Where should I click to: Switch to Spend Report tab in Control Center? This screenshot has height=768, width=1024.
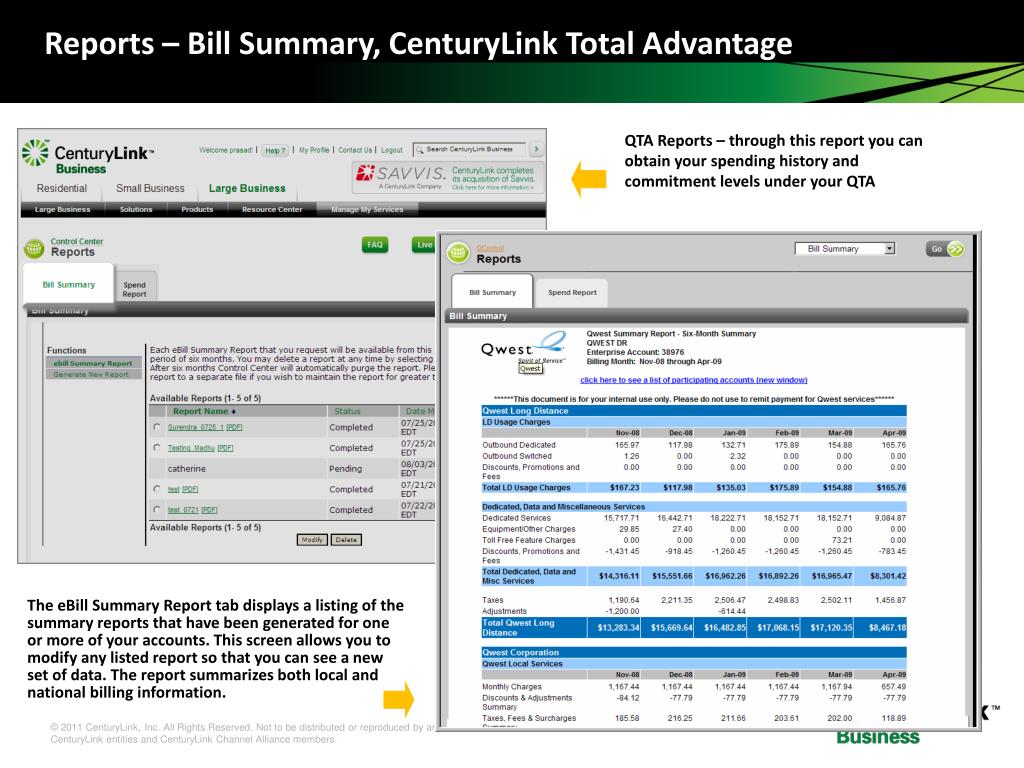135,289
